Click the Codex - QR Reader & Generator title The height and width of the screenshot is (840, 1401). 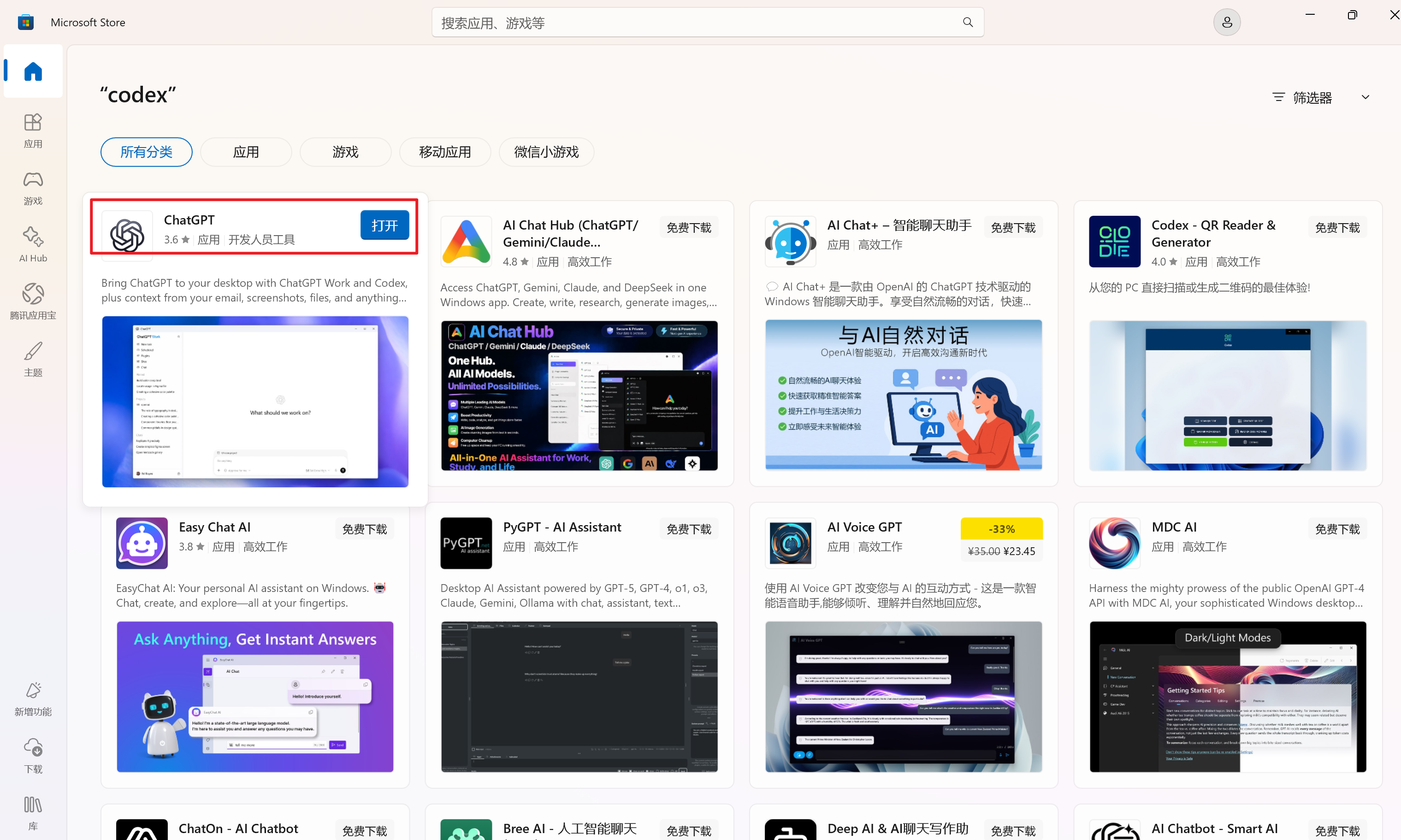pyautogui.click(x=1214, y=234)
